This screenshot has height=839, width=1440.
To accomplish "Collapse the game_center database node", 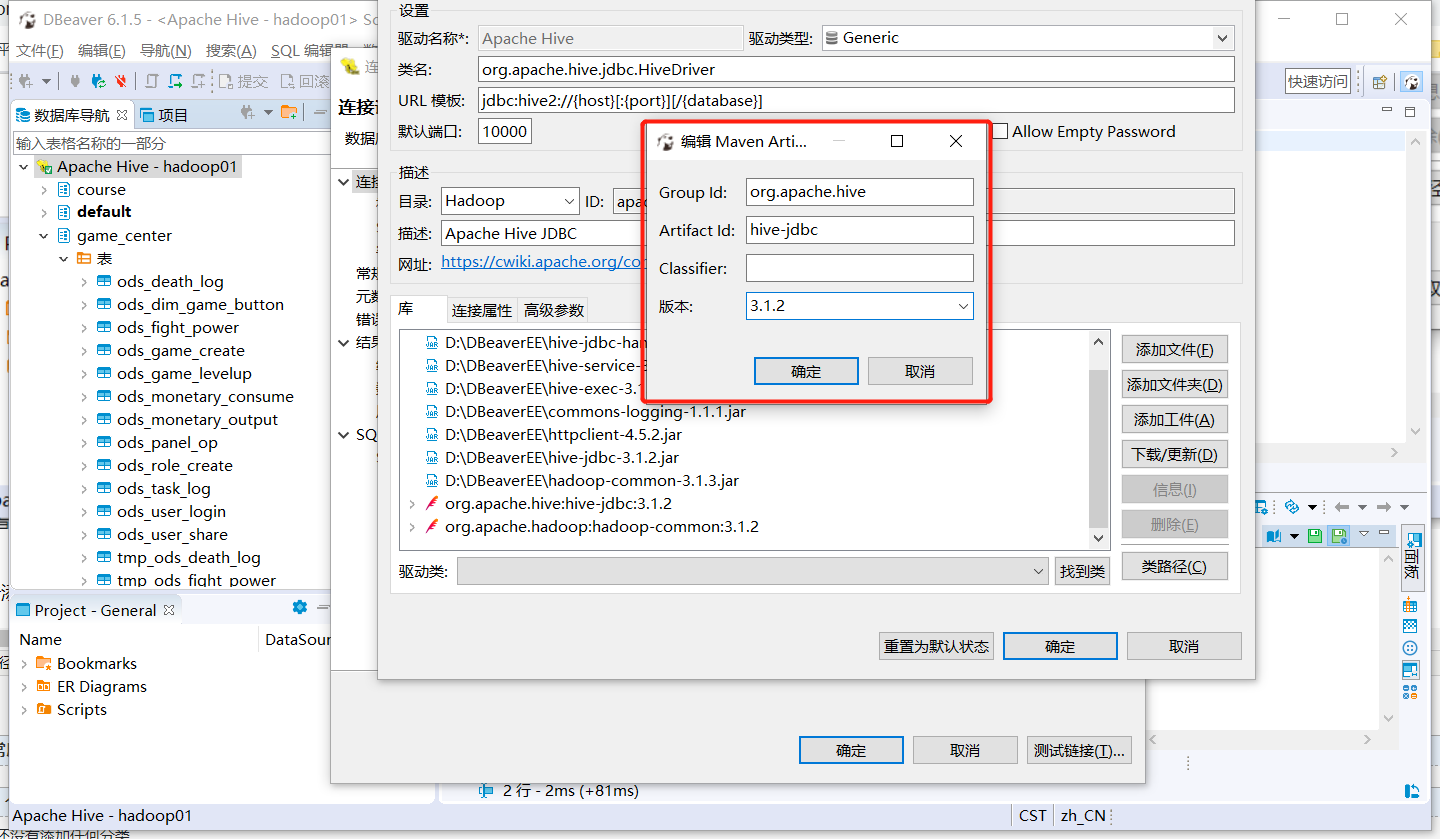I will (x=44, y=236).
